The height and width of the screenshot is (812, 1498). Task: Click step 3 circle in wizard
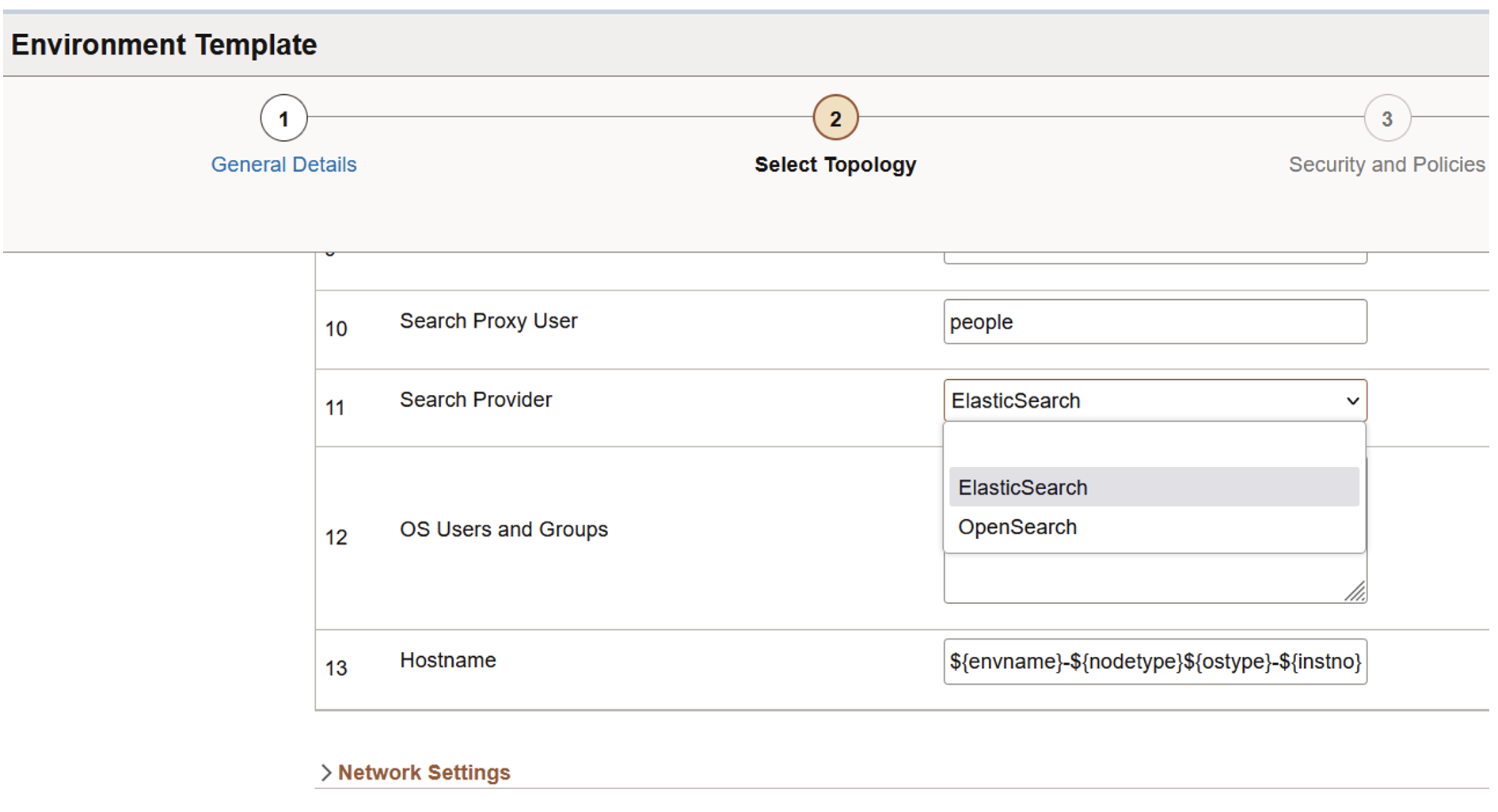1386,119
